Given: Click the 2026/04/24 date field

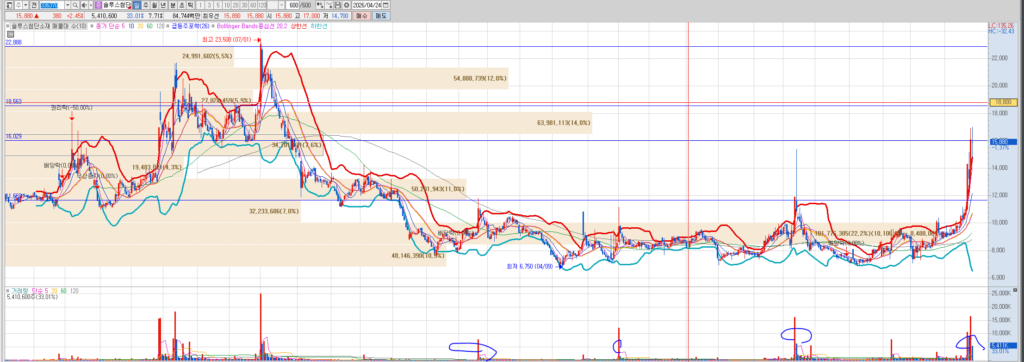Looking at the screenshot, I should [366, 5].
